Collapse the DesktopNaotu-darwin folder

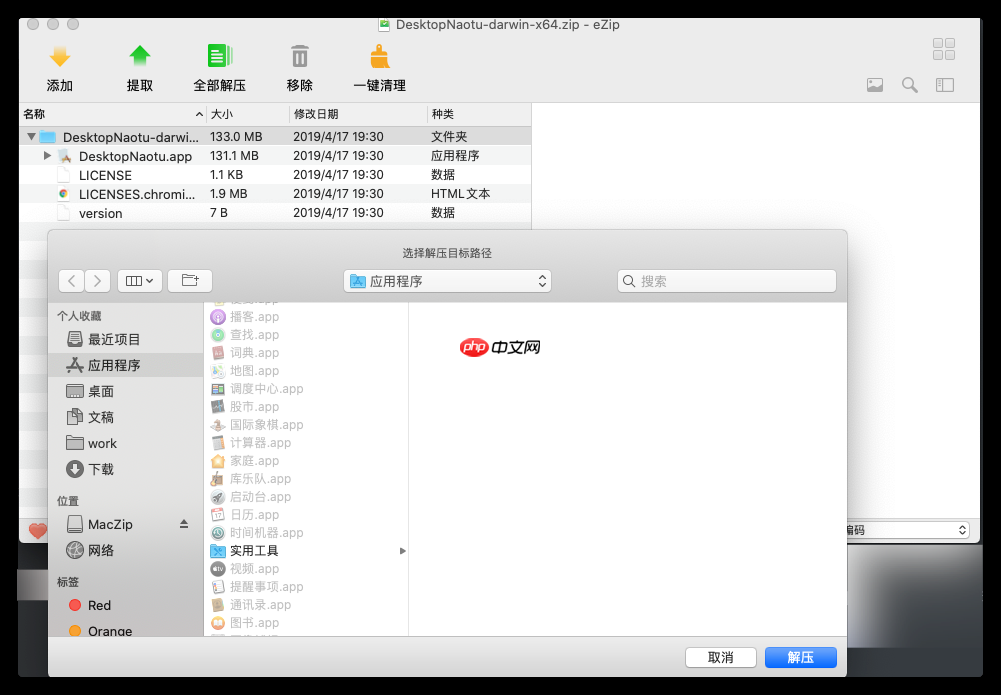click(x=31, y=137)
